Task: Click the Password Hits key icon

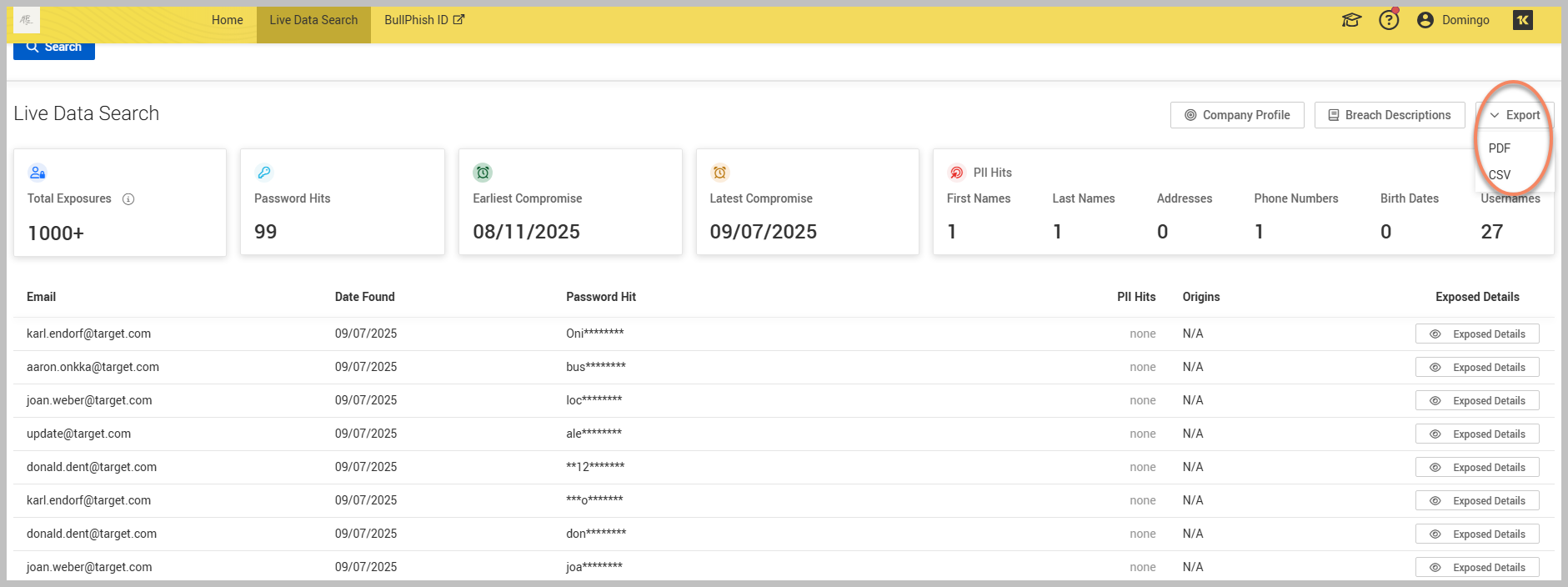Action: click(263, 173)
